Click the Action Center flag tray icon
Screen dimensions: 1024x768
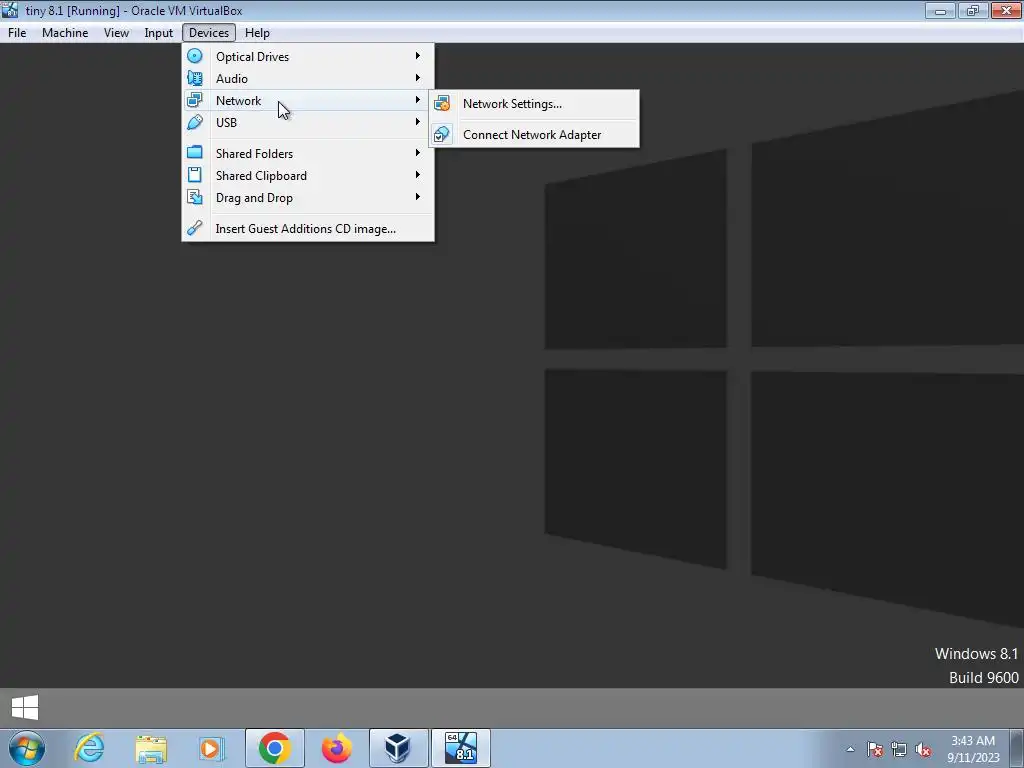875,749
